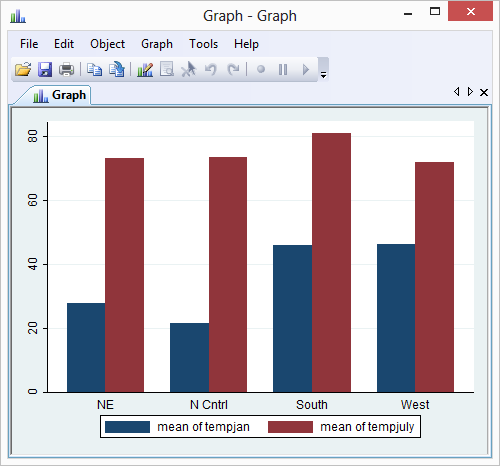Click the Open folder toolbar icon
Screen dimensions: 500x466
(23, 69)
